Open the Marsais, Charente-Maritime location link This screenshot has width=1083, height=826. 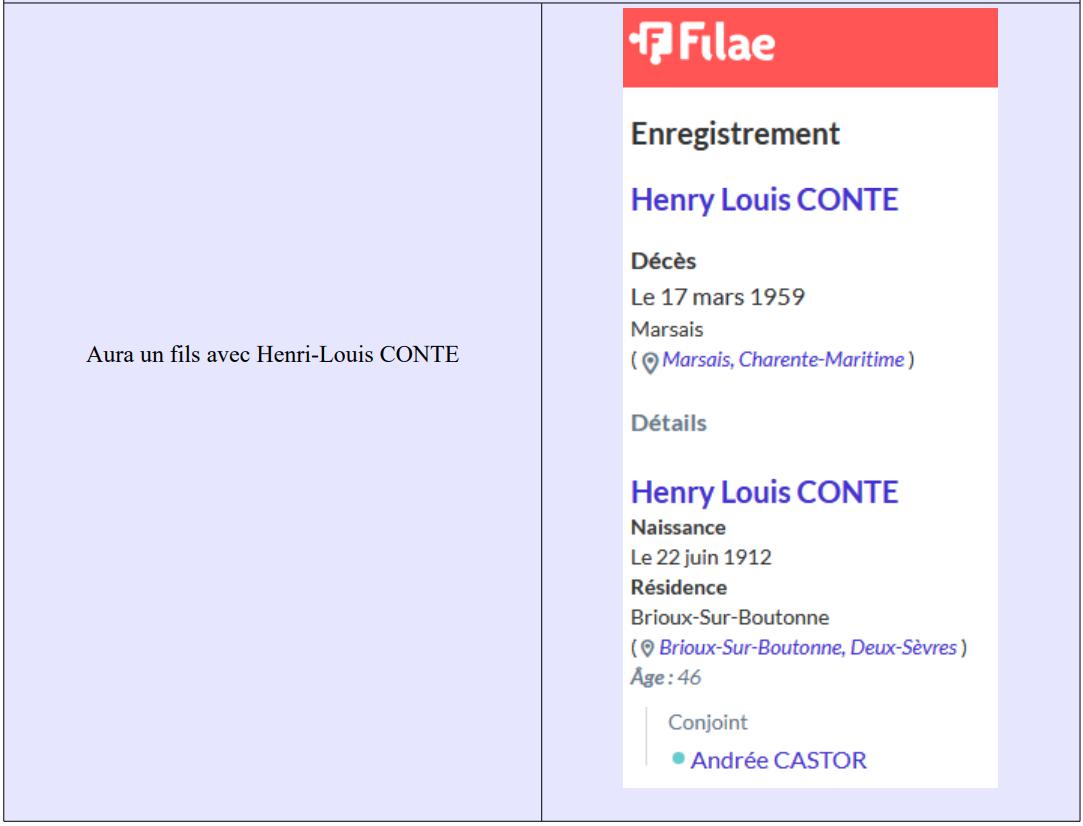point(782,360)
